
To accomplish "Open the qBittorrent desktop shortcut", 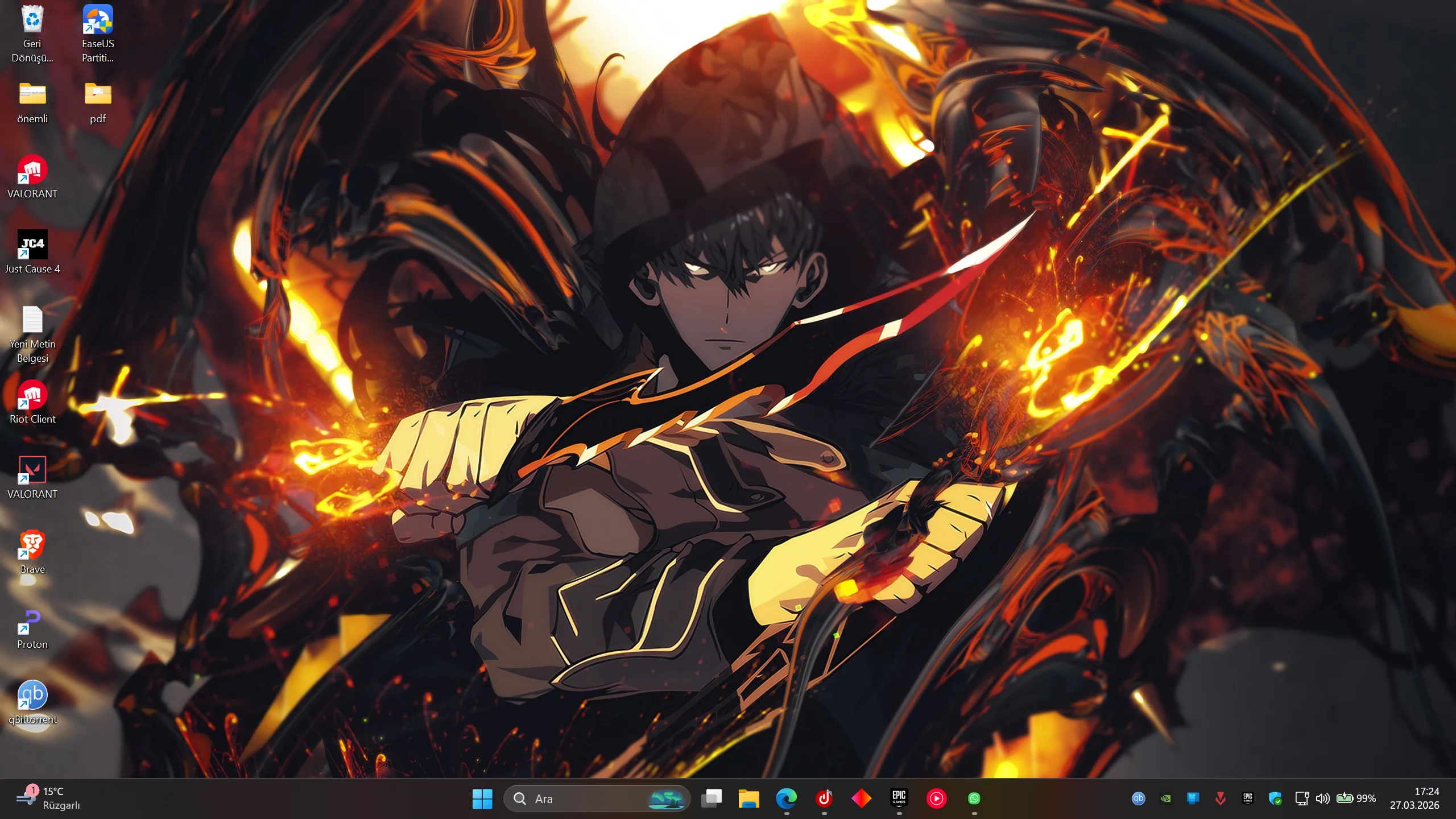I will 32,695.
